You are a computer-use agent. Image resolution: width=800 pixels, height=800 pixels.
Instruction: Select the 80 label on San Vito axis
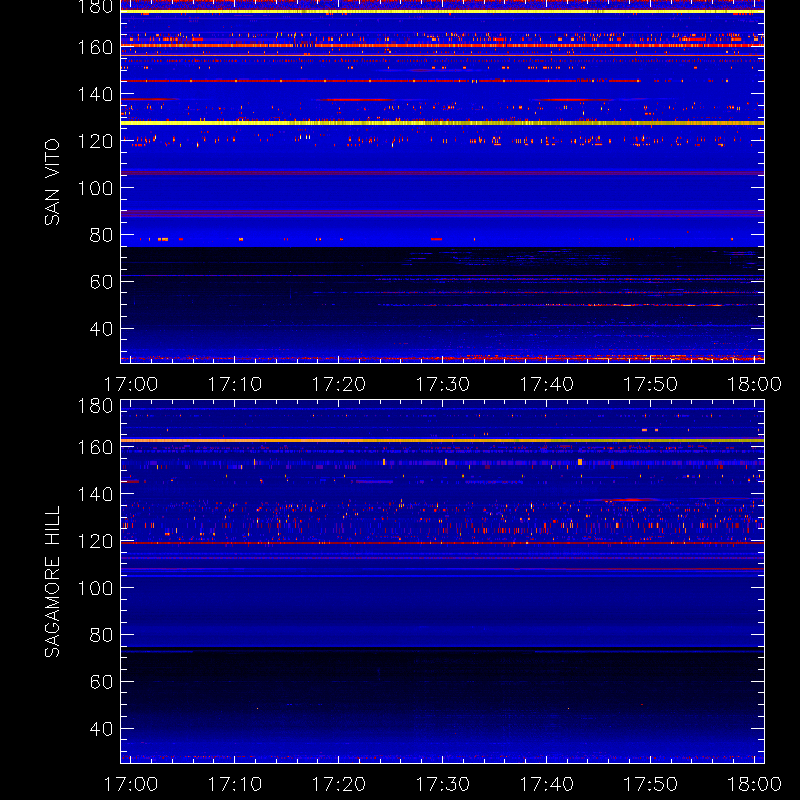pyautogui.click(x=101, y=235)
